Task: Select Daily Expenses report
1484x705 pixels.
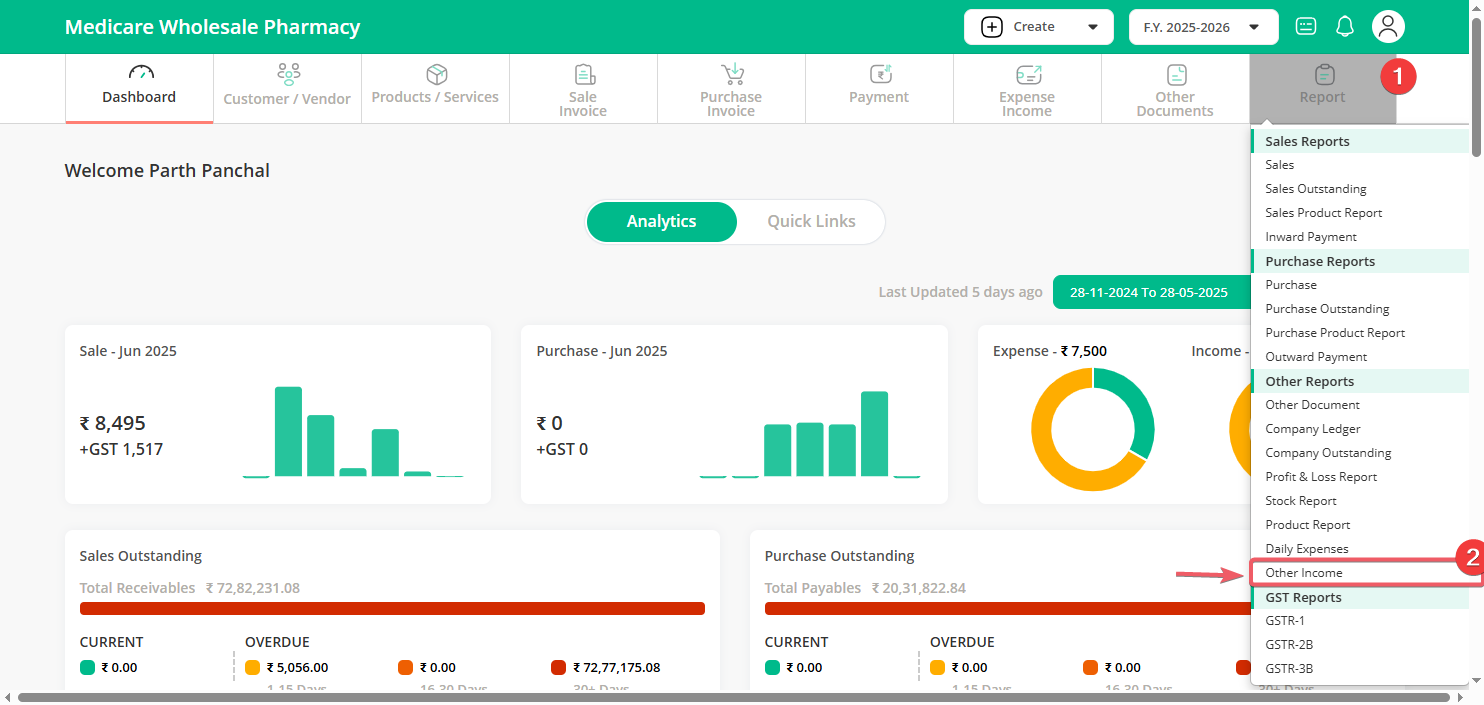Action: [x=1306, y=549]
